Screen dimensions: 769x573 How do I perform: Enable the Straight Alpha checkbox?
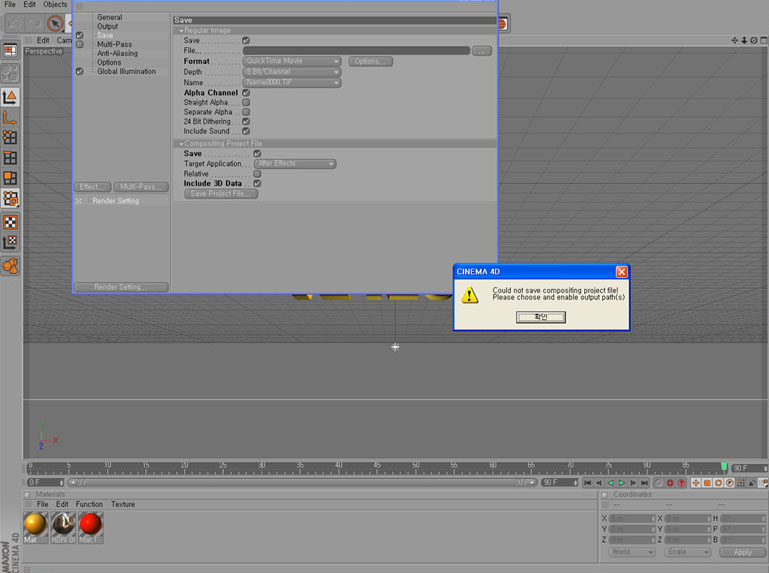[x=246, y=102]
